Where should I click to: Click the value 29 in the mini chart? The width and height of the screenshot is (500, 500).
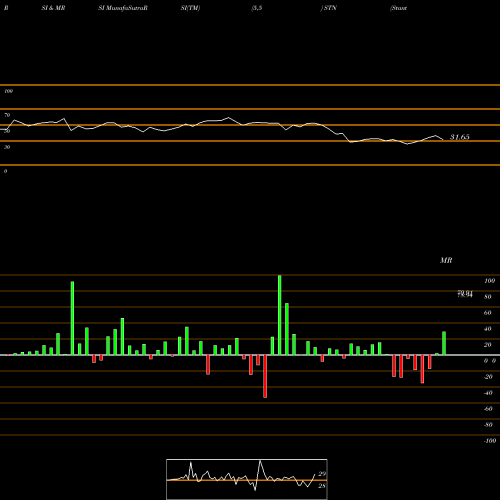point(322,474)
